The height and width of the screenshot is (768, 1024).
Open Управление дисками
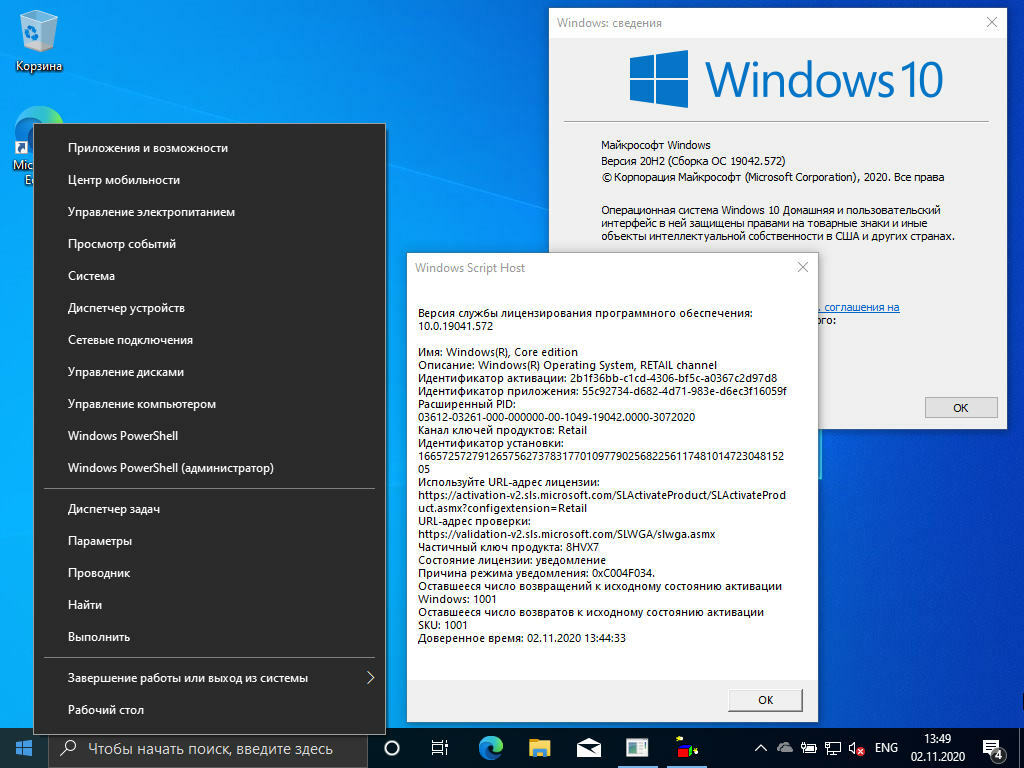pyautogui.click(x=210, y=372)
